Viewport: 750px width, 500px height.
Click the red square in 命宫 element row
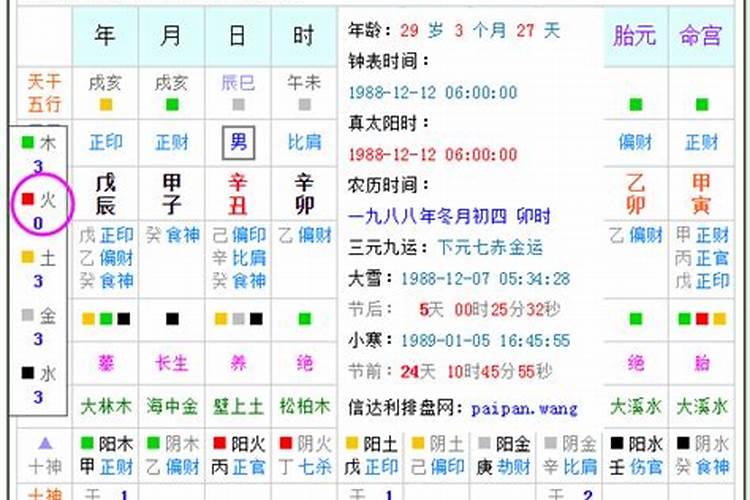702,319
